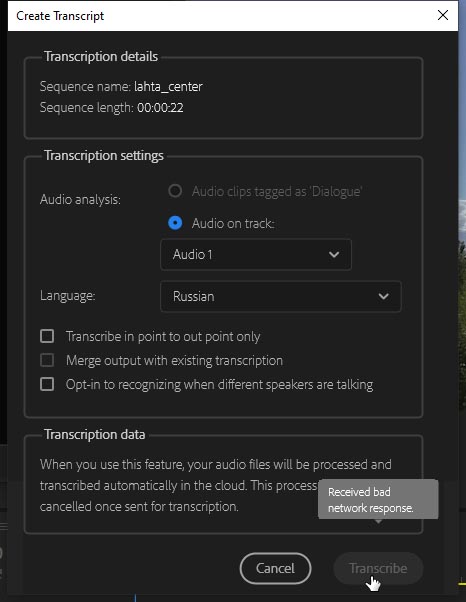This screenshot has height=602, width=466.
Task: Click the Transcription data cloud processing notice
Action: [216, 485]
